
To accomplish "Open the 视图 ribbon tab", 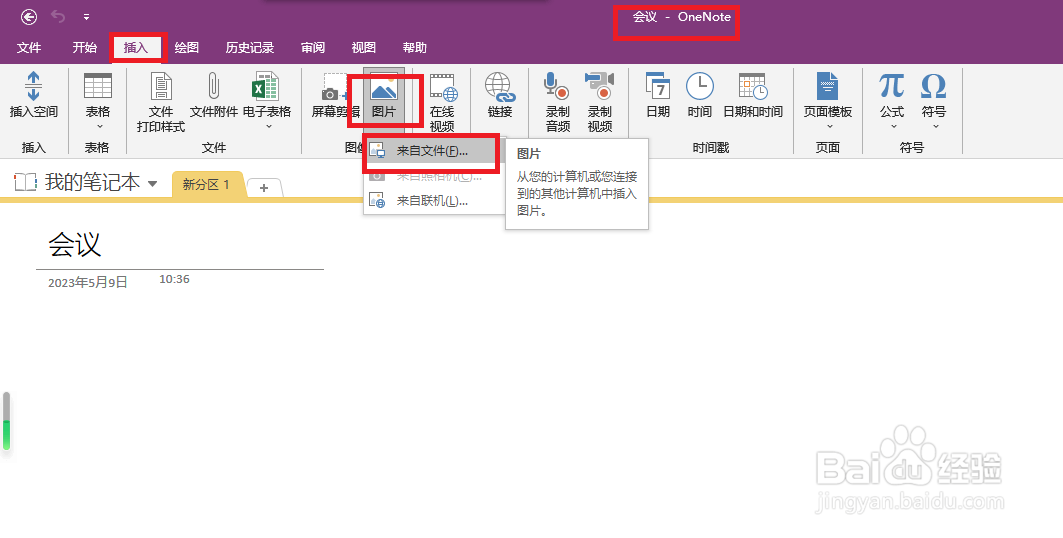I will point(363,47).
